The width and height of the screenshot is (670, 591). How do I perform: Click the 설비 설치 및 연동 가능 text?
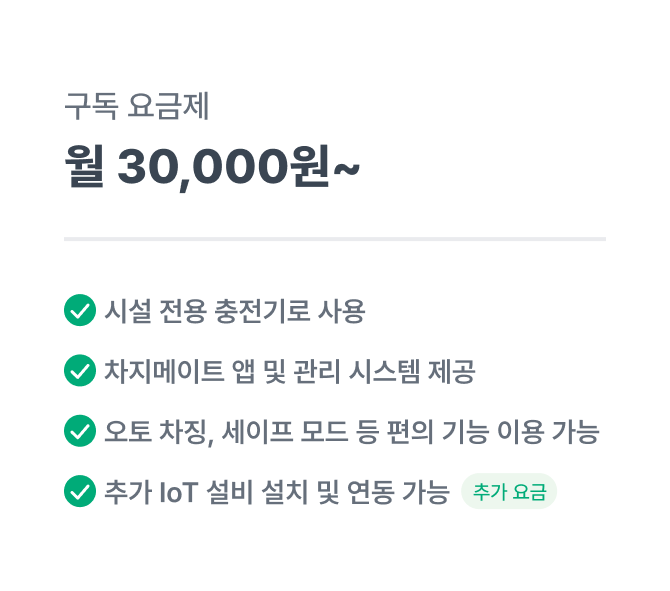[x=328, y=492]
